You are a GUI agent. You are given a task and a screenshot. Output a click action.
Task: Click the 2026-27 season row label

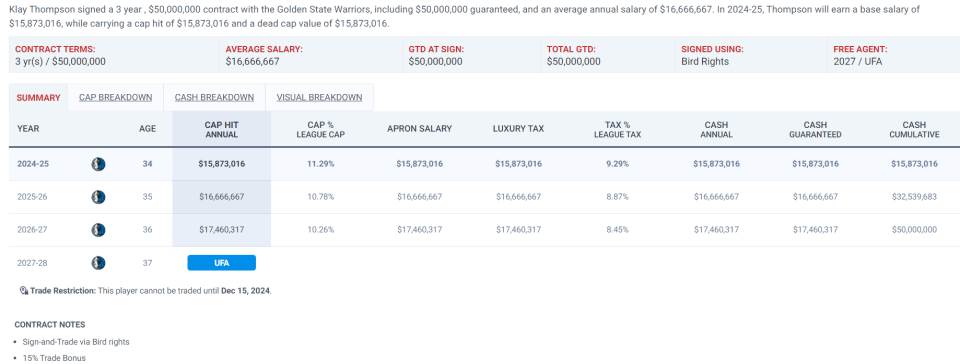click(x=32, y=230)
